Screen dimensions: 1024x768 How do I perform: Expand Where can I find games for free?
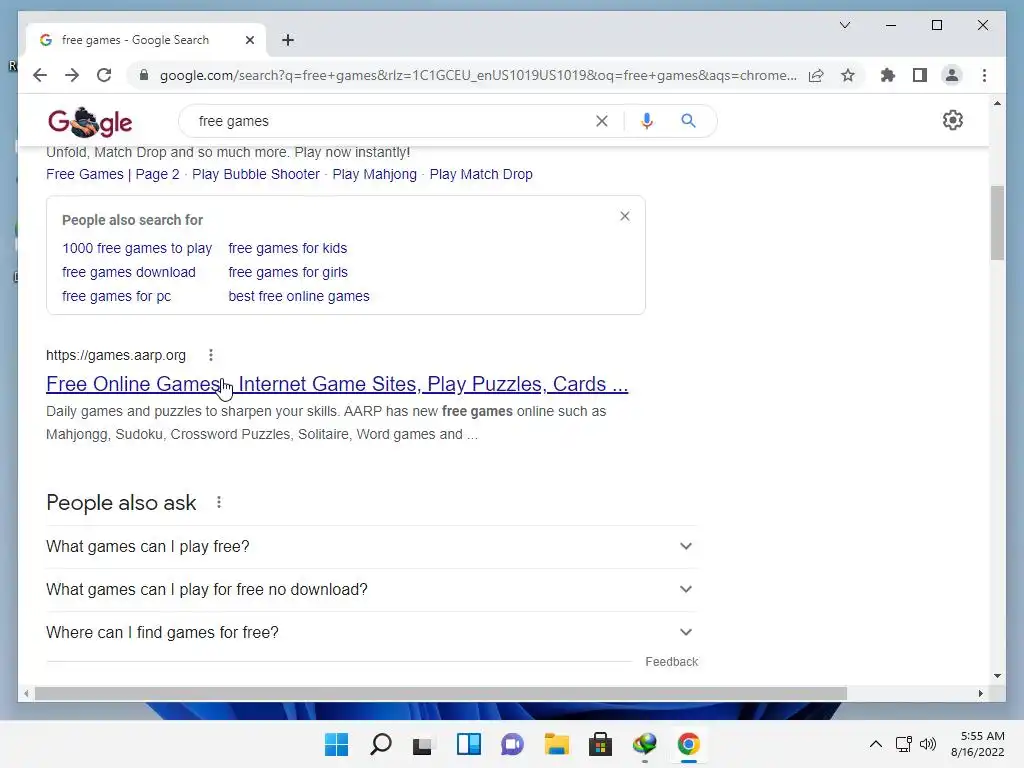point(370,633)
